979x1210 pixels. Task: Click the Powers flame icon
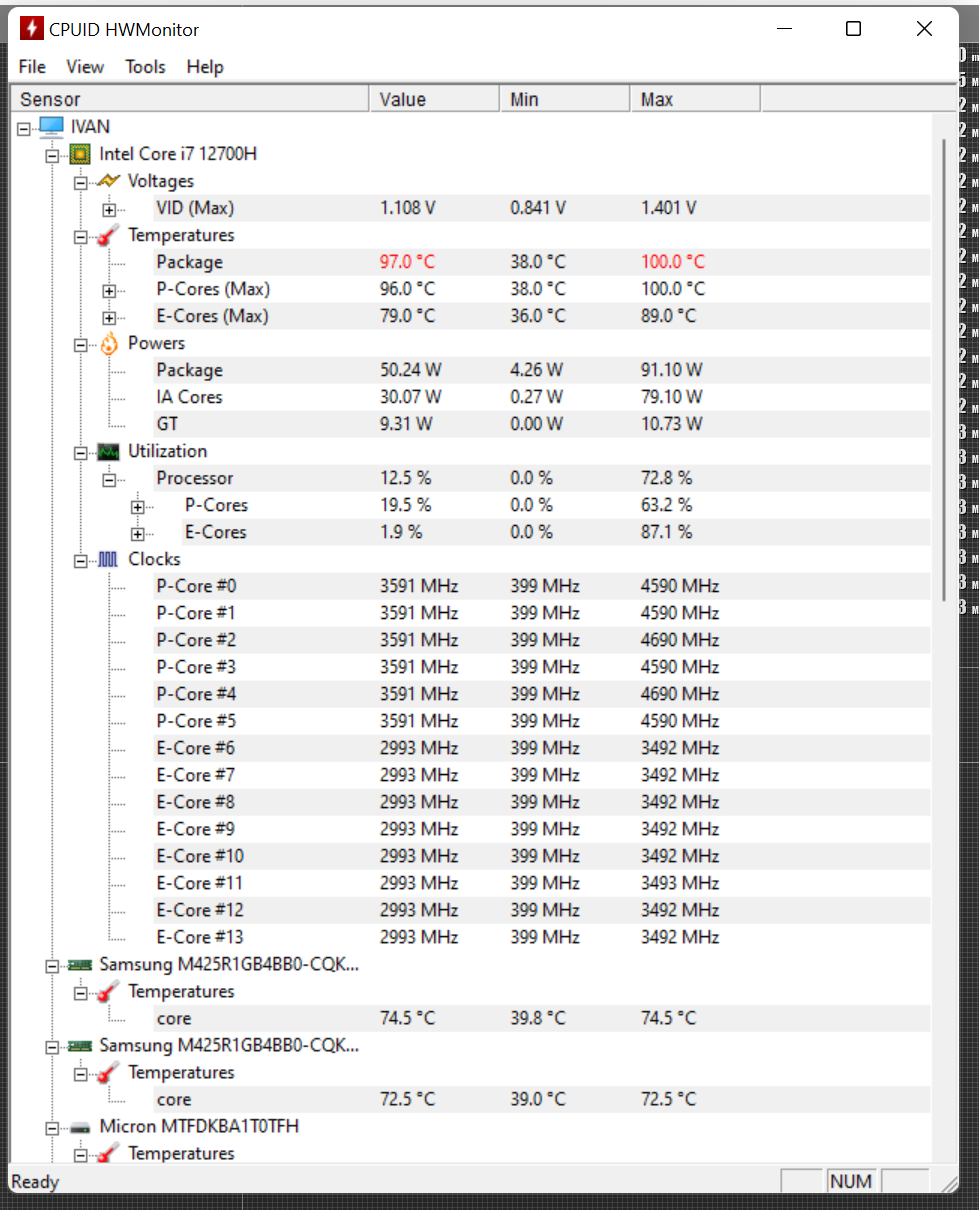pos(108,343)
